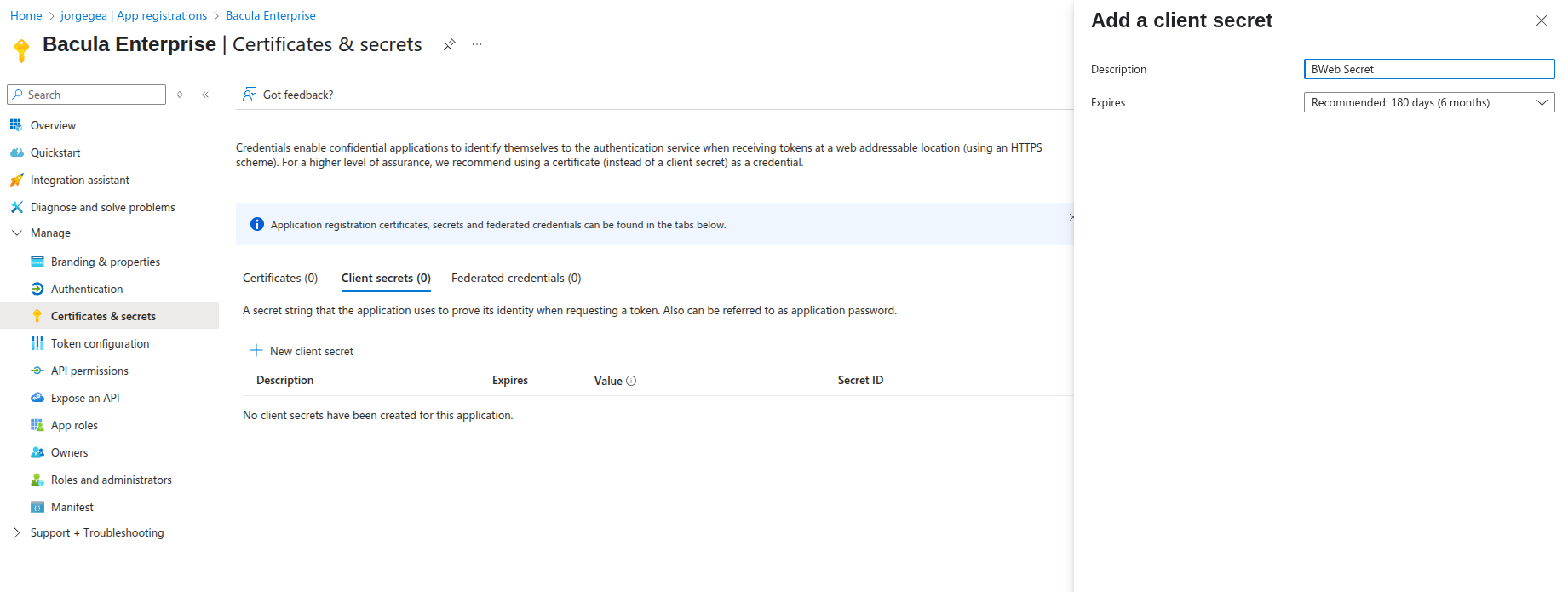Open the Expires duration dropdown
This screenshot has height=592, width=1568.
(x=1428, y=102)
